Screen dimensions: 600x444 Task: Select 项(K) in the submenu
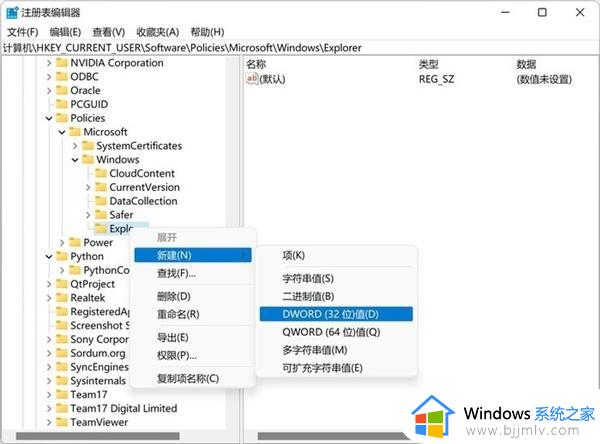pos(336,255)
